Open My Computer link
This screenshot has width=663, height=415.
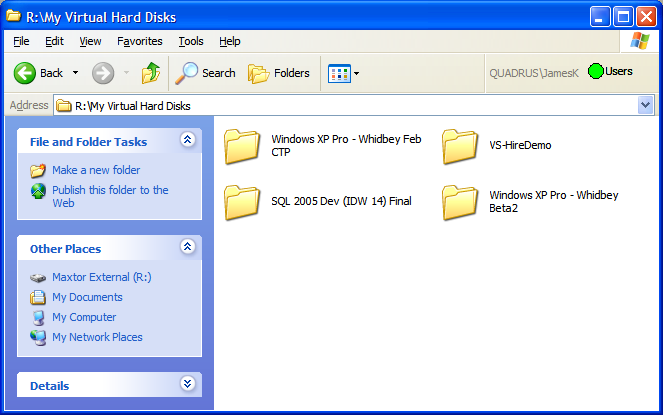[84, 317]
